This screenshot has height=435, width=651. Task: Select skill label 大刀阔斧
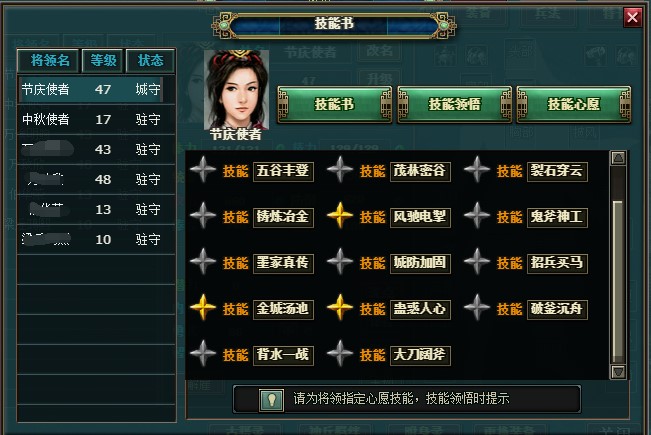(420, 355)
